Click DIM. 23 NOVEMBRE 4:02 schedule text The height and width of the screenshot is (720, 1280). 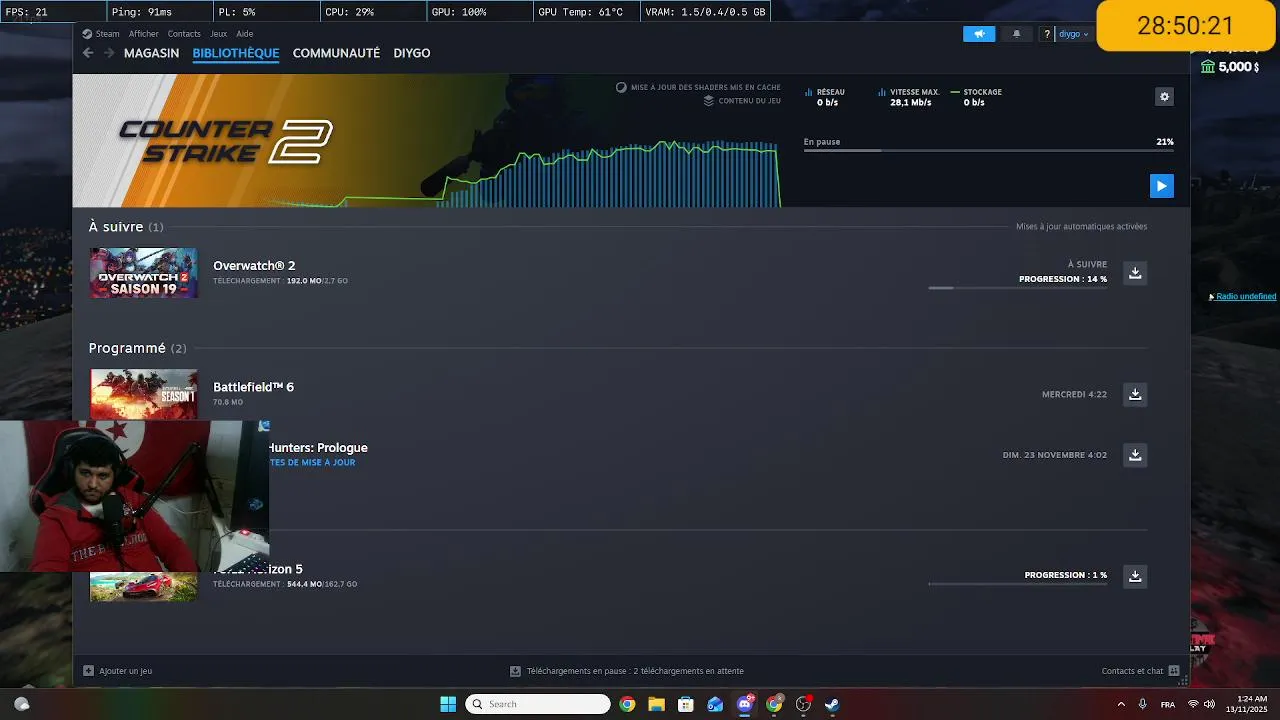coord(1054,455)
